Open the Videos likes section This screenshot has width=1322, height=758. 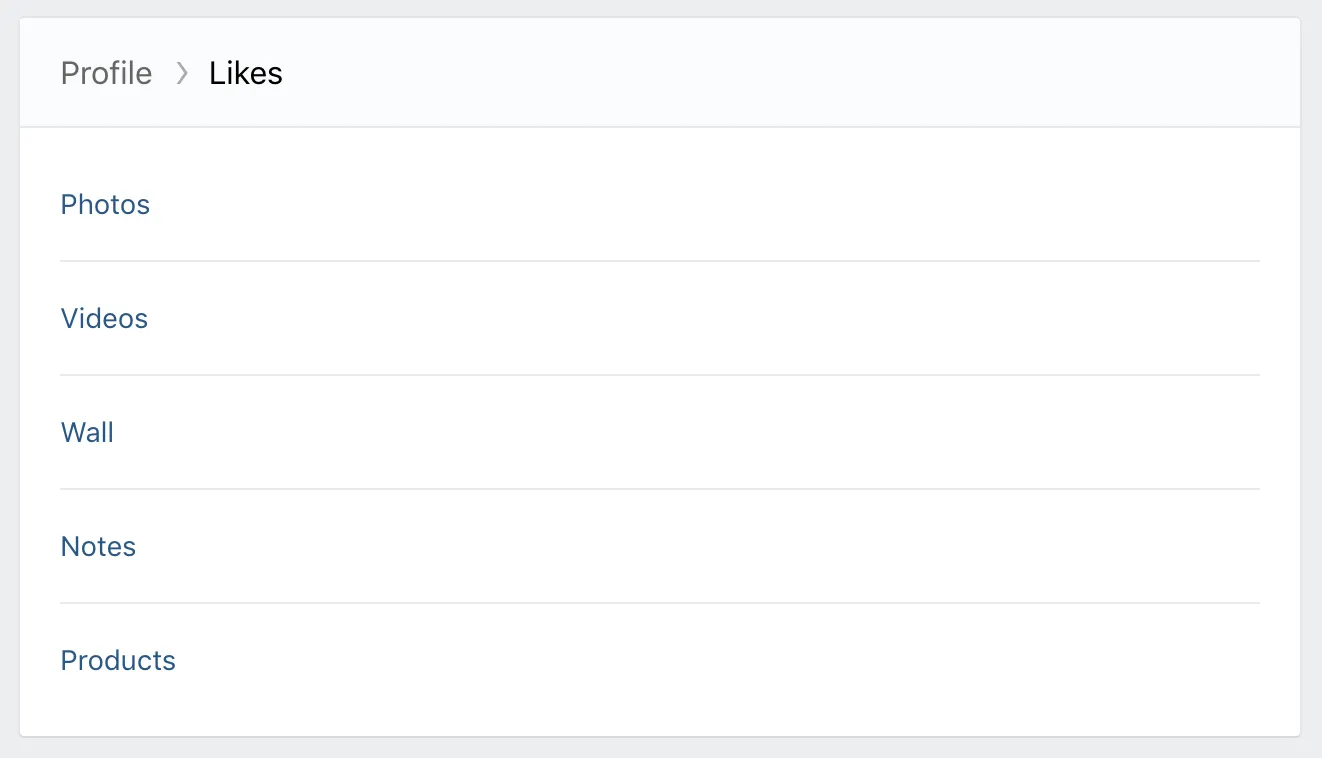point(104,318)
